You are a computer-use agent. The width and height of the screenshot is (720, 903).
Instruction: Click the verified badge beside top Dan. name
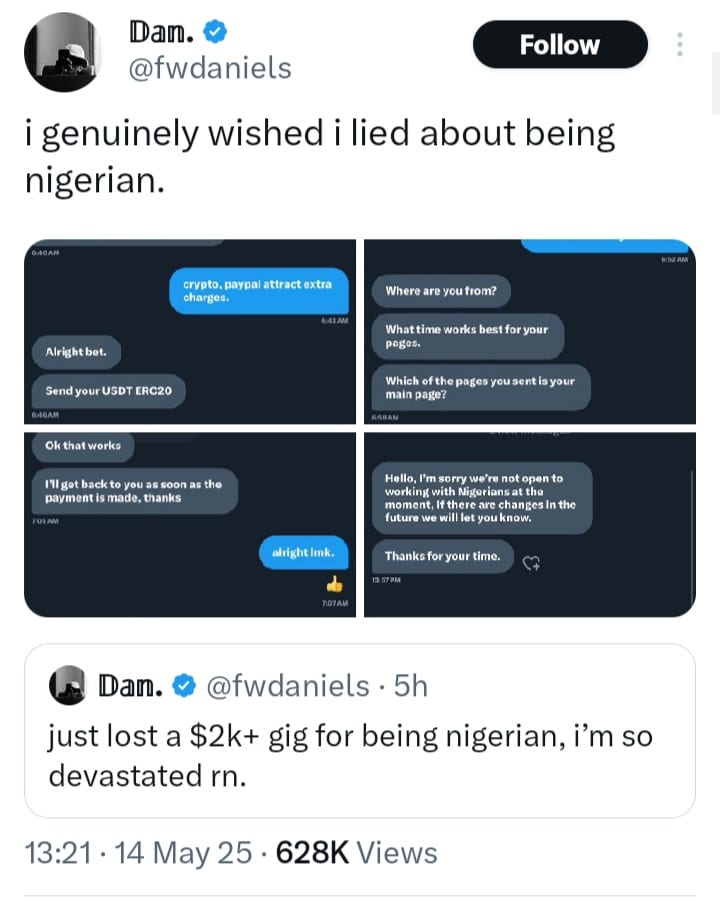point(214,33)
